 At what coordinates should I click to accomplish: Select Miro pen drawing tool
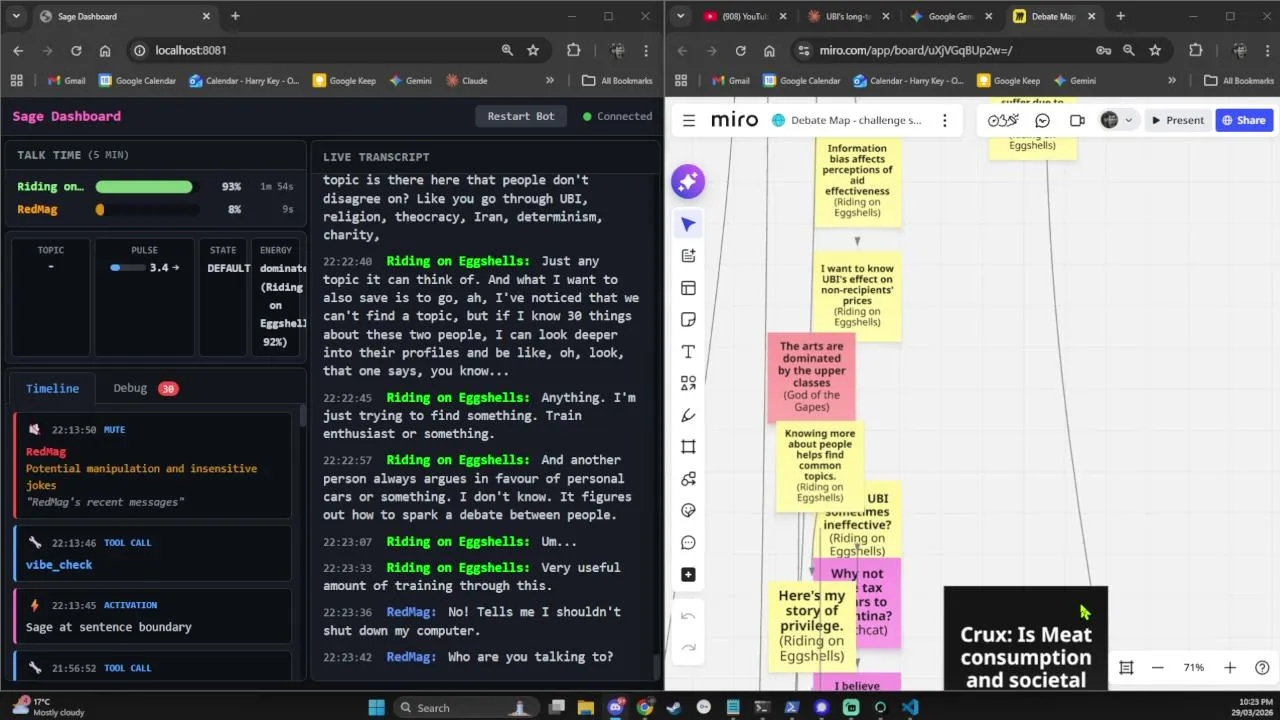(x=688, y=415)
